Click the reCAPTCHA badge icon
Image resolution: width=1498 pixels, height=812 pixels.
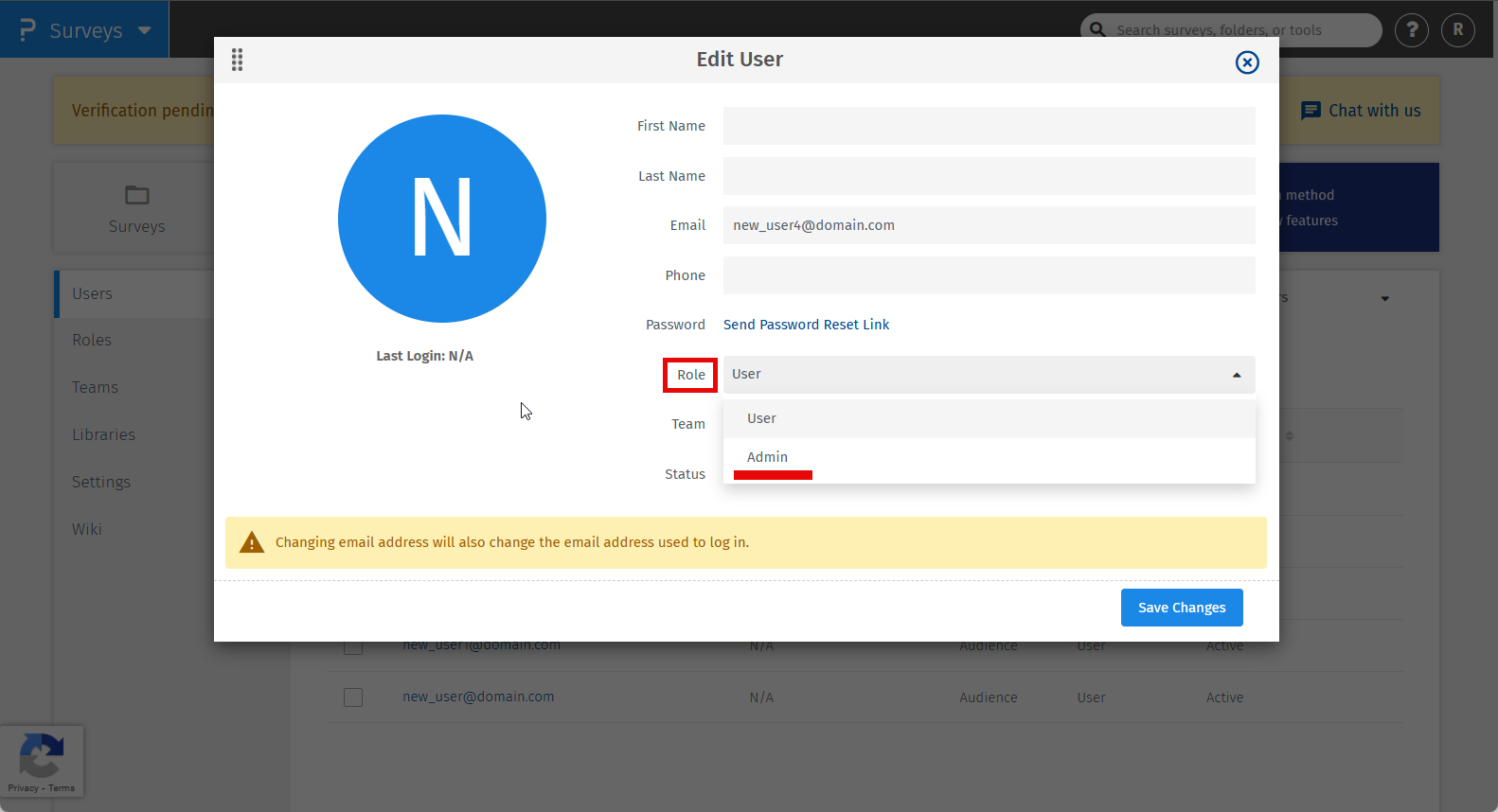[x=41, y=755]
